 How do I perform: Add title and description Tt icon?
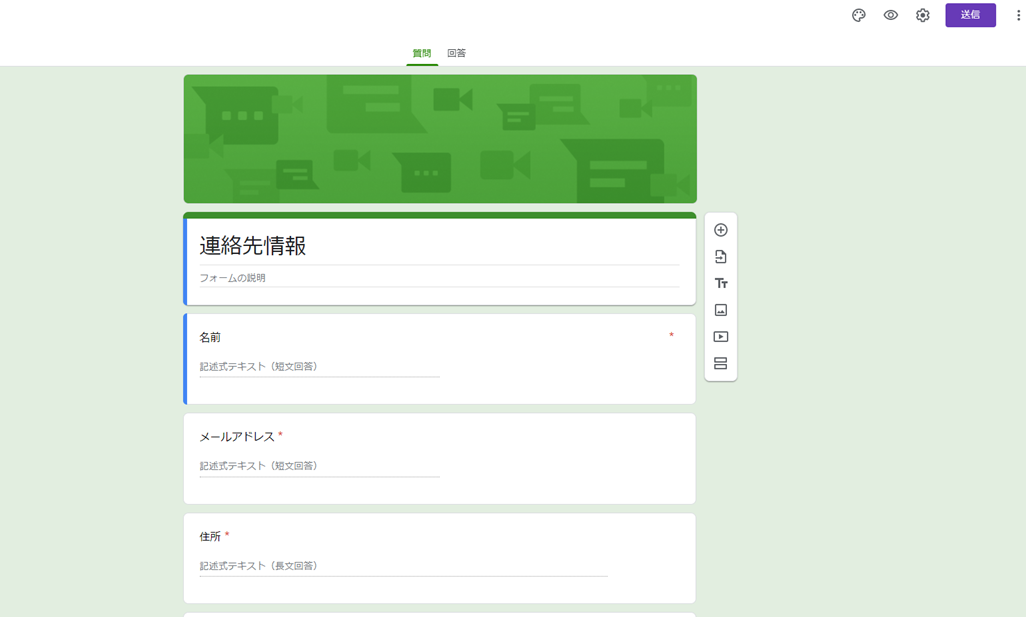pyautogui.click(x=720, y=283)
